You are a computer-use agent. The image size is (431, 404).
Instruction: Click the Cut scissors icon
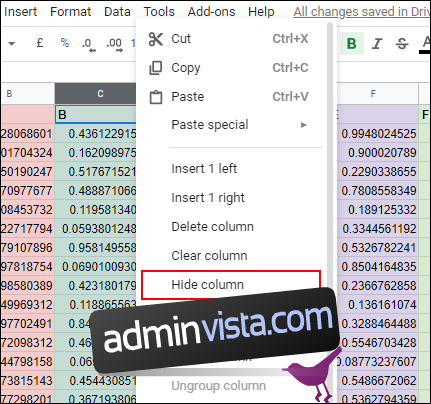(x=156, y=39)
